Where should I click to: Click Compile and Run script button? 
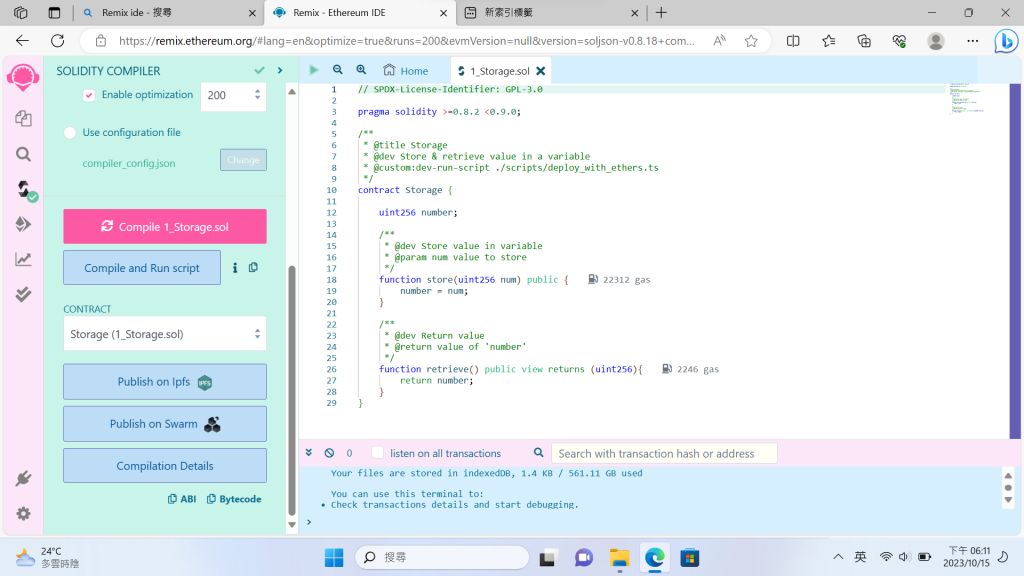[x=142, y=268]
